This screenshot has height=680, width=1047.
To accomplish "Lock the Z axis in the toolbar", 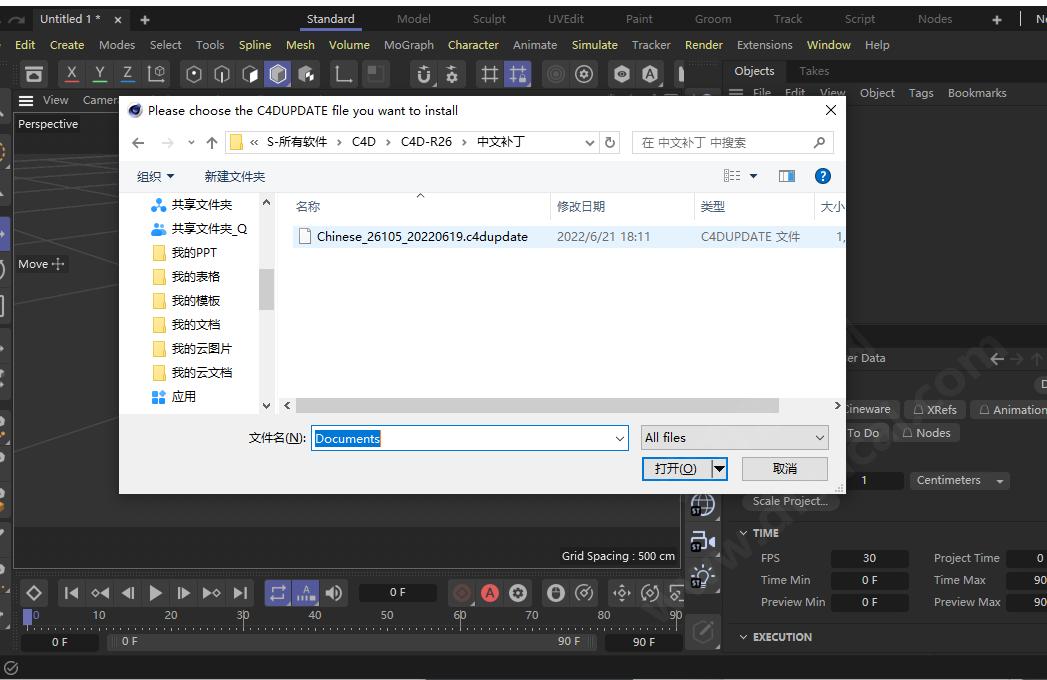I will pos(128,73).
